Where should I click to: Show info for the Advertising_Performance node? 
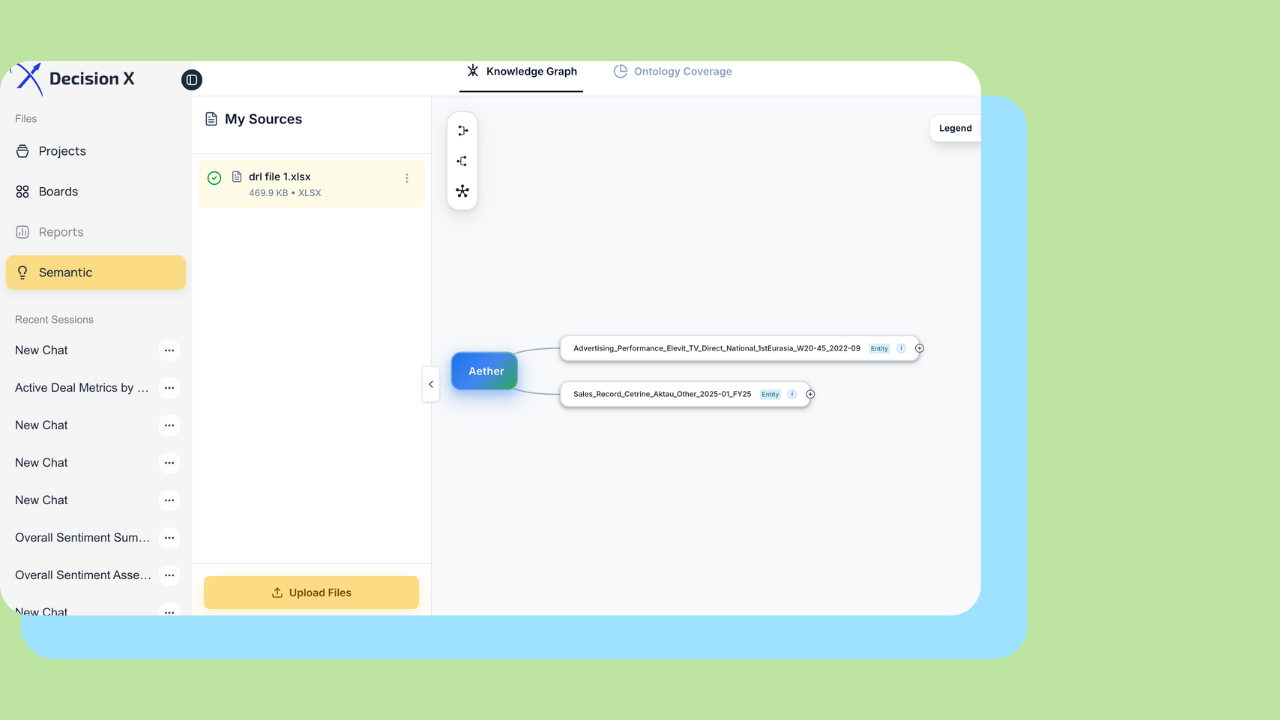pos(901,348)
